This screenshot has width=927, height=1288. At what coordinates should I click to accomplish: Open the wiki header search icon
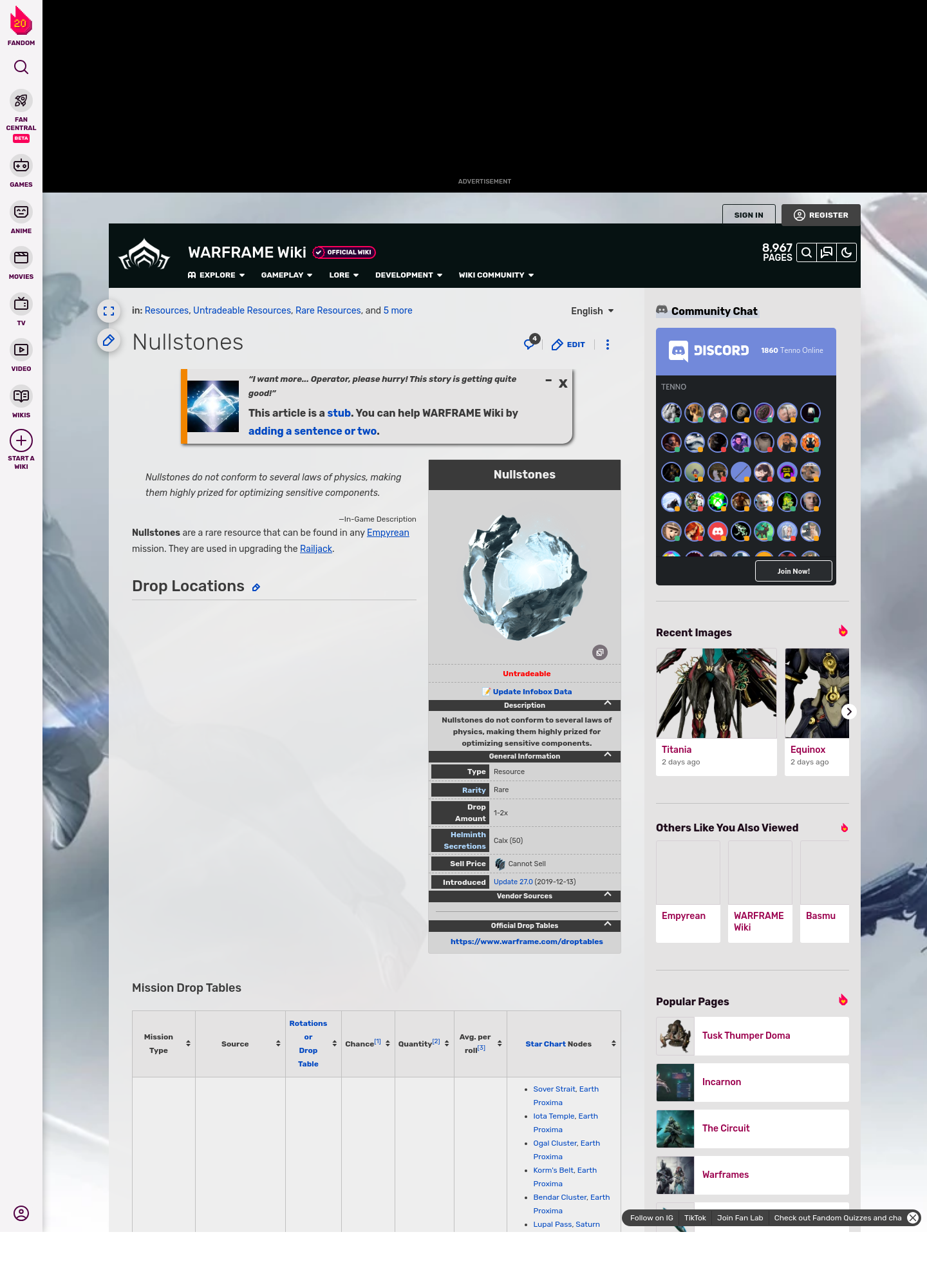point(806,252)
